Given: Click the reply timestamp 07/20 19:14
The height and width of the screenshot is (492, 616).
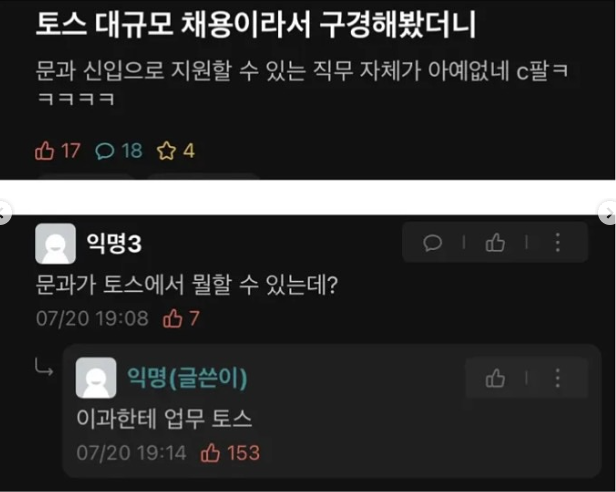Looking at the screenshot, I should coord(131,453).
